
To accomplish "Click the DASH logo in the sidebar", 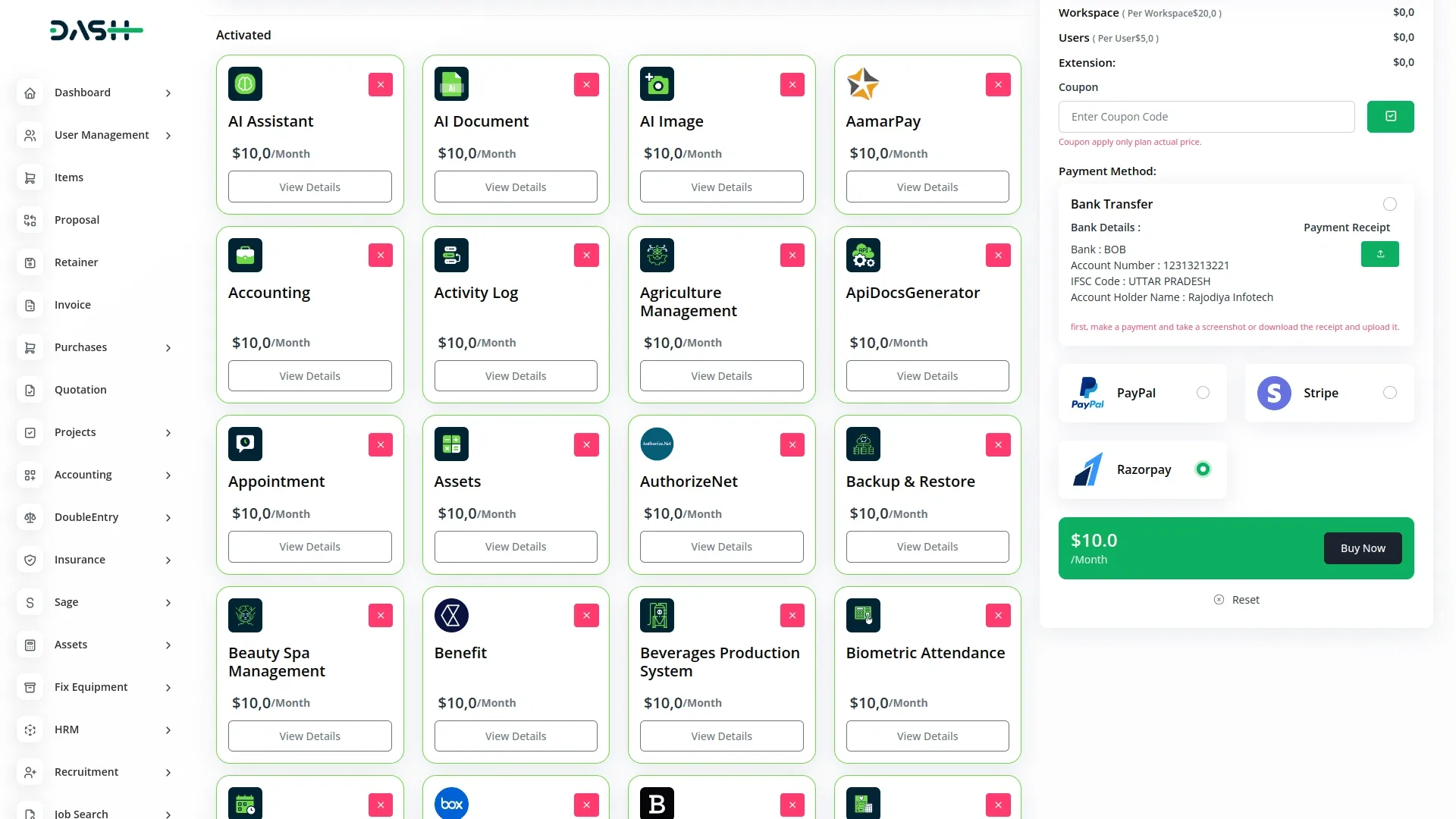I will click(96, 30).
